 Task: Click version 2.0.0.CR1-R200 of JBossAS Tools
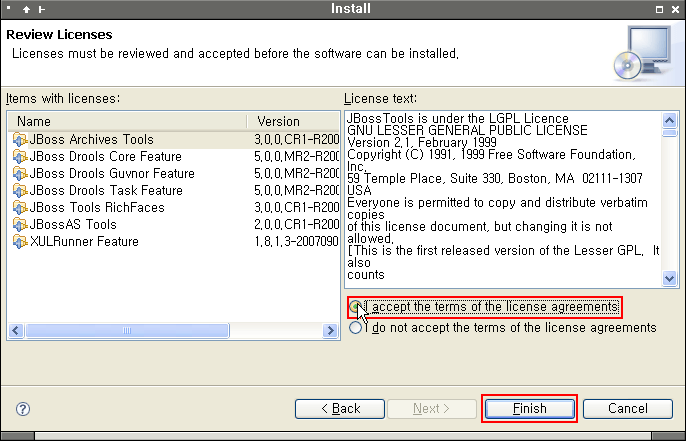(297, 224)
